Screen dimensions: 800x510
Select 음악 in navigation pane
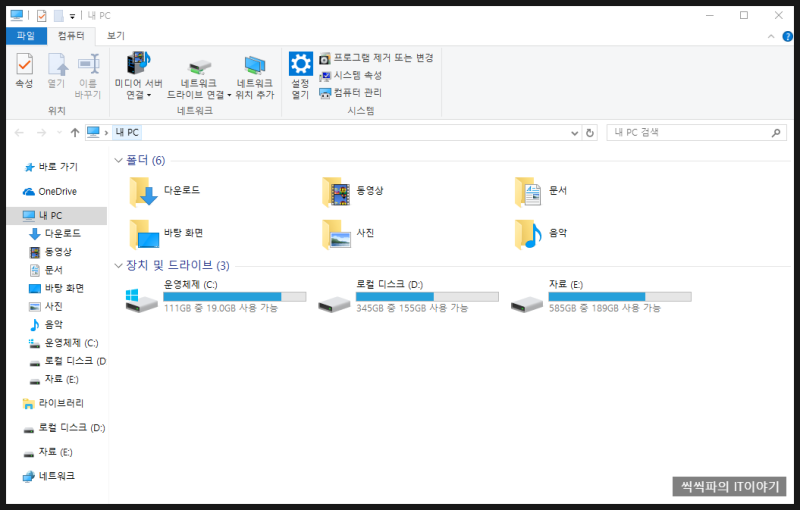[x=46, y=325]
